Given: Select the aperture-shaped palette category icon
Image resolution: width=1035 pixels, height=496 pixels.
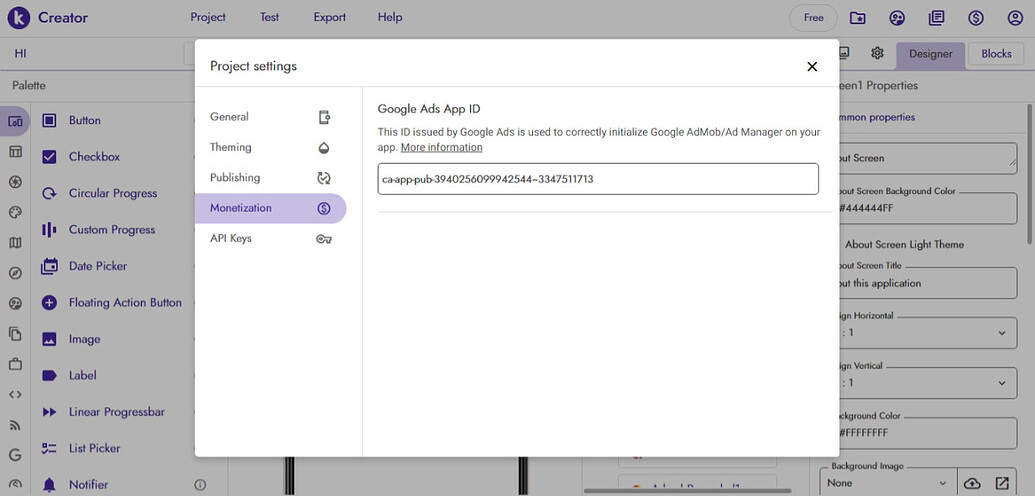Looking at the screenshot, I should (x=15, y=182).
